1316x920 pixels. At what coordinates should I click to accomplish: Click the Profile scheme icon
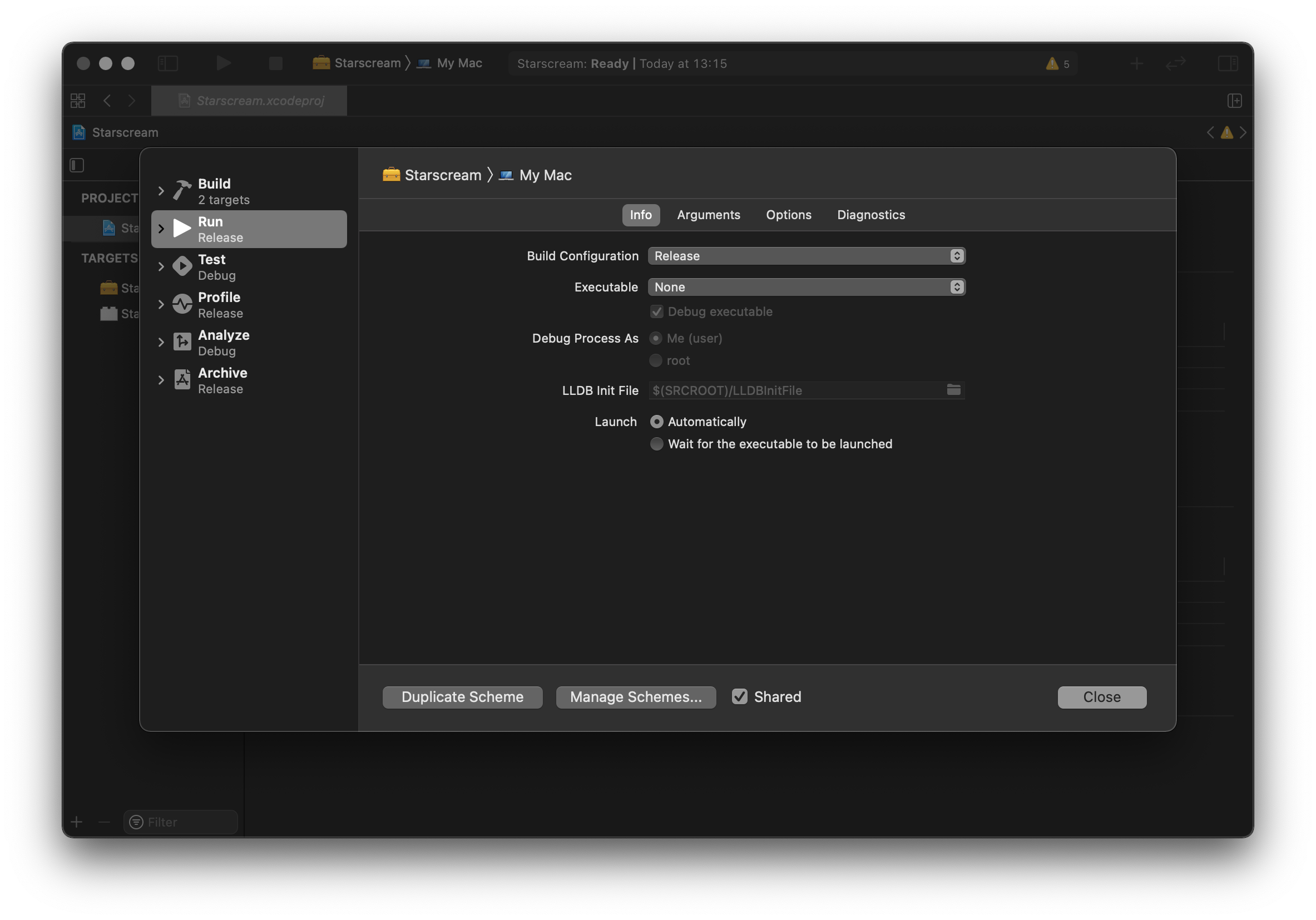point(182,304)
